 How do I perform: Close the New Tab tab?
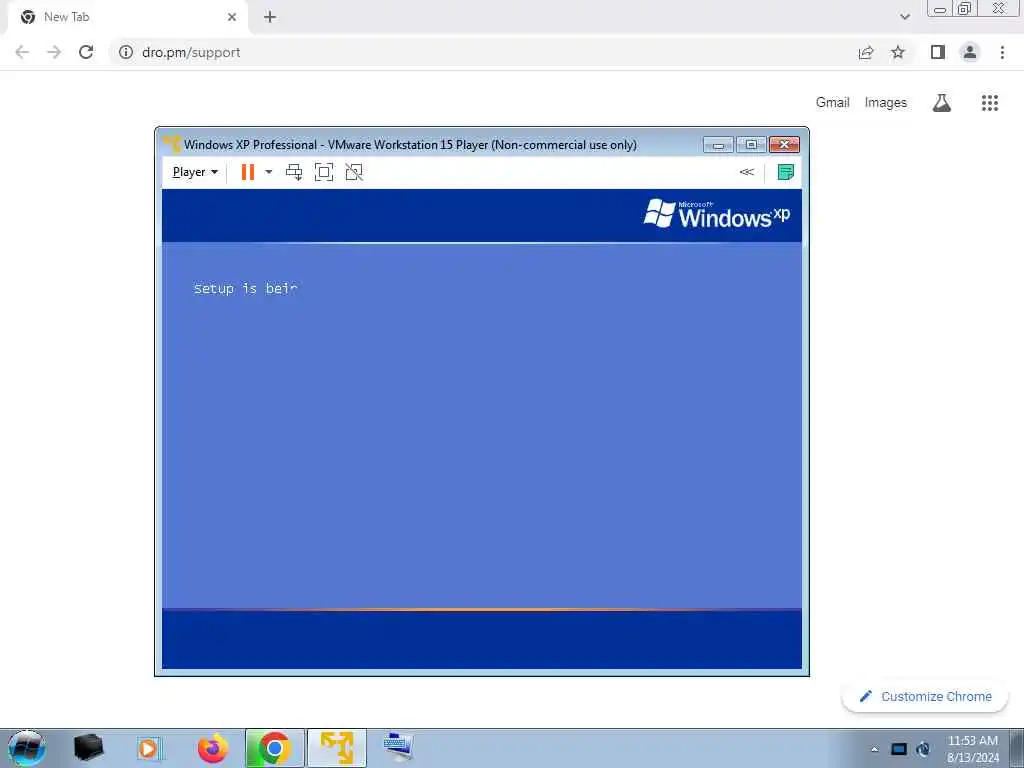[232, 17]
